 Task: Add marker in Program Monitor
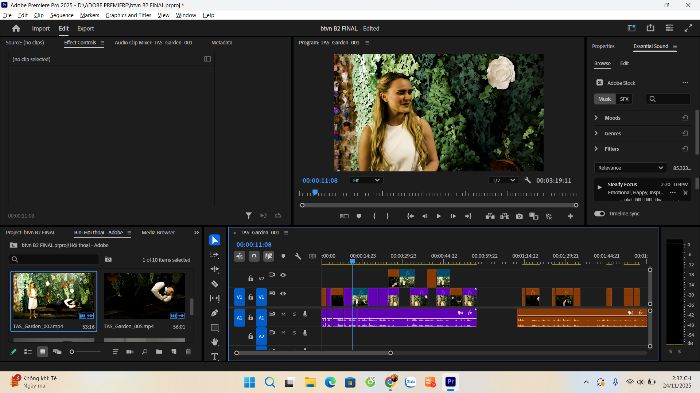[359, 216]
